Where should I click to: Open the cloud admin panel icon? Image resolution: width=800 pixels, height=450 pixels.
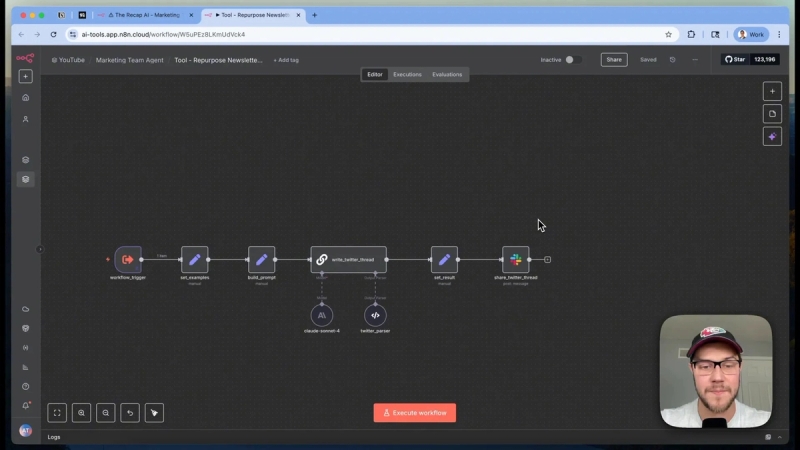[x=26, y=309]
